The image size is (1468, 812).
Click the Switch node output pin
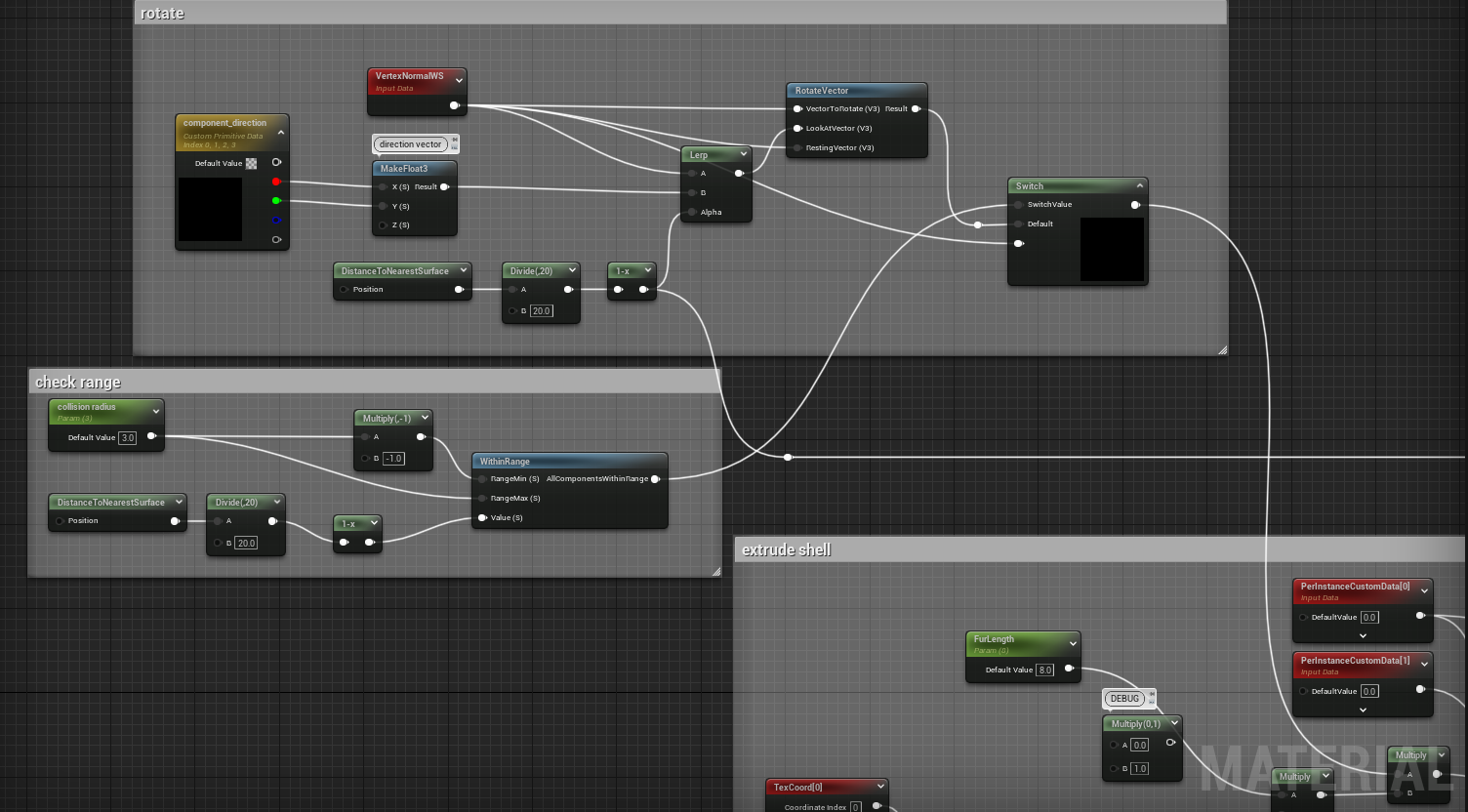(x=1135, y=205)
